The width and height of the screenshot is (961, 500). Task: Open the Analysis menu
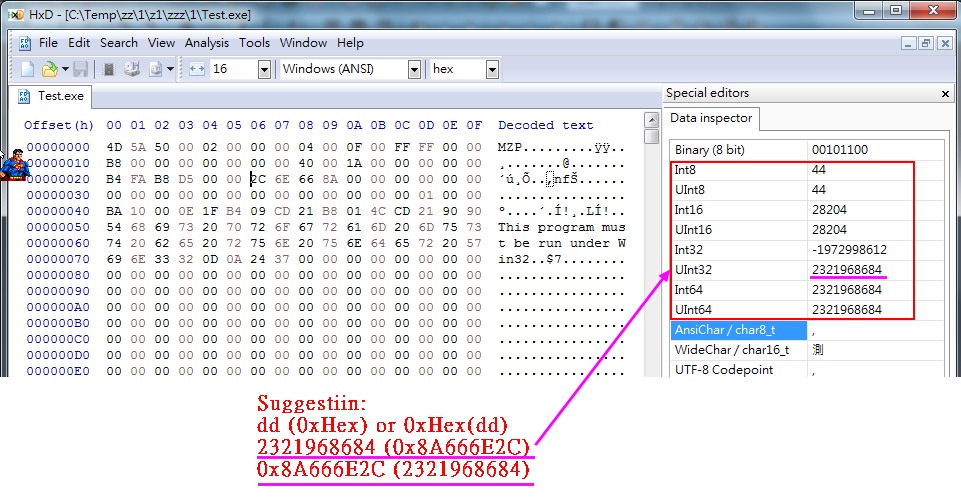(207, 43)
